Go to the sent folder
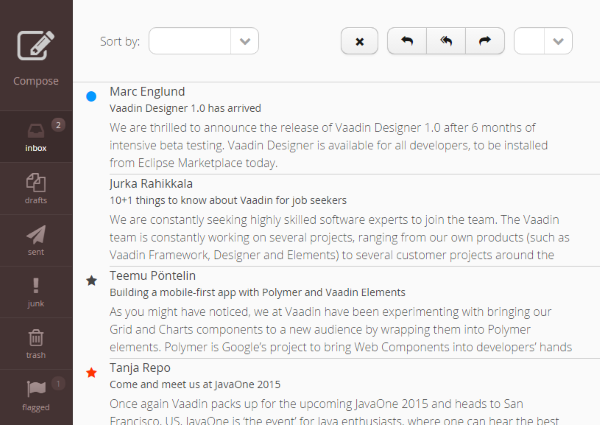Screen dimensions: 600x425 click(x=36, y=241)
